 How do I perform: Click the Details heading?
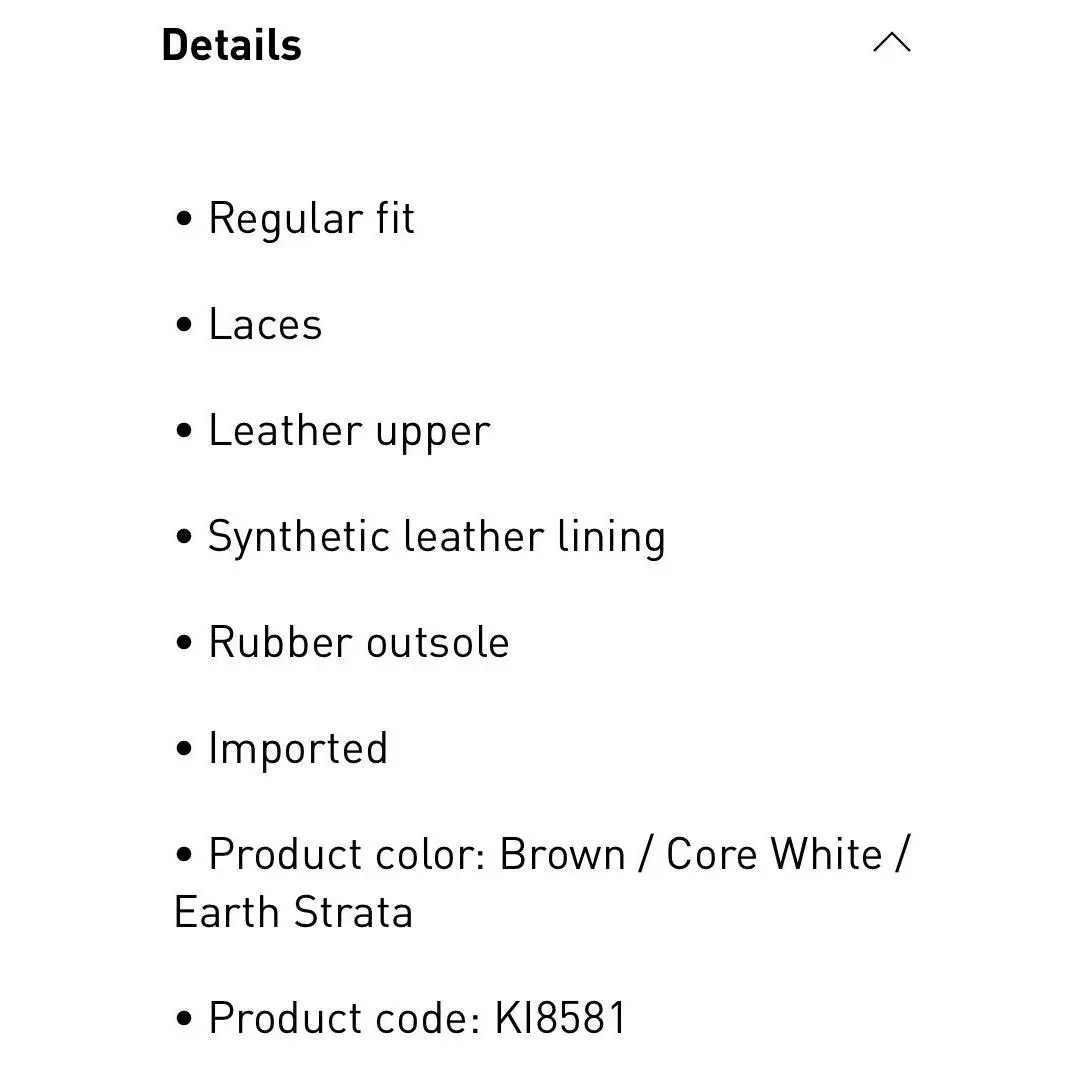coord(232,45)
